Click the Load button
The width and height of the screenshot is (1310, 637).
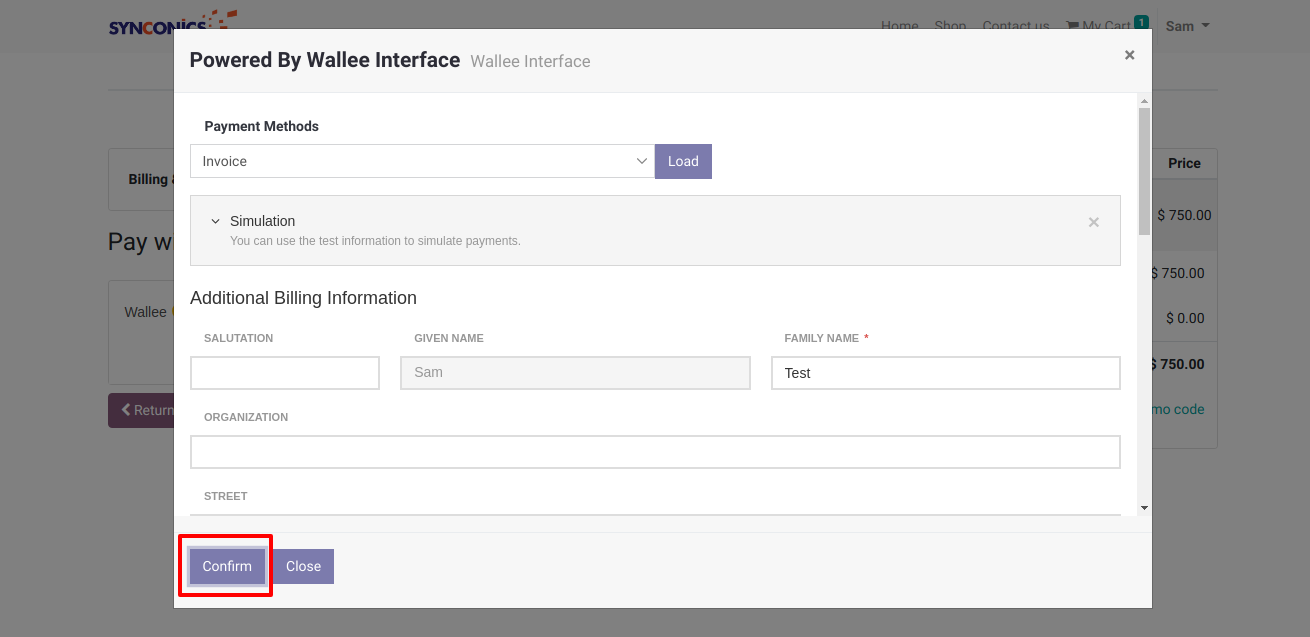tap(683, 161)
